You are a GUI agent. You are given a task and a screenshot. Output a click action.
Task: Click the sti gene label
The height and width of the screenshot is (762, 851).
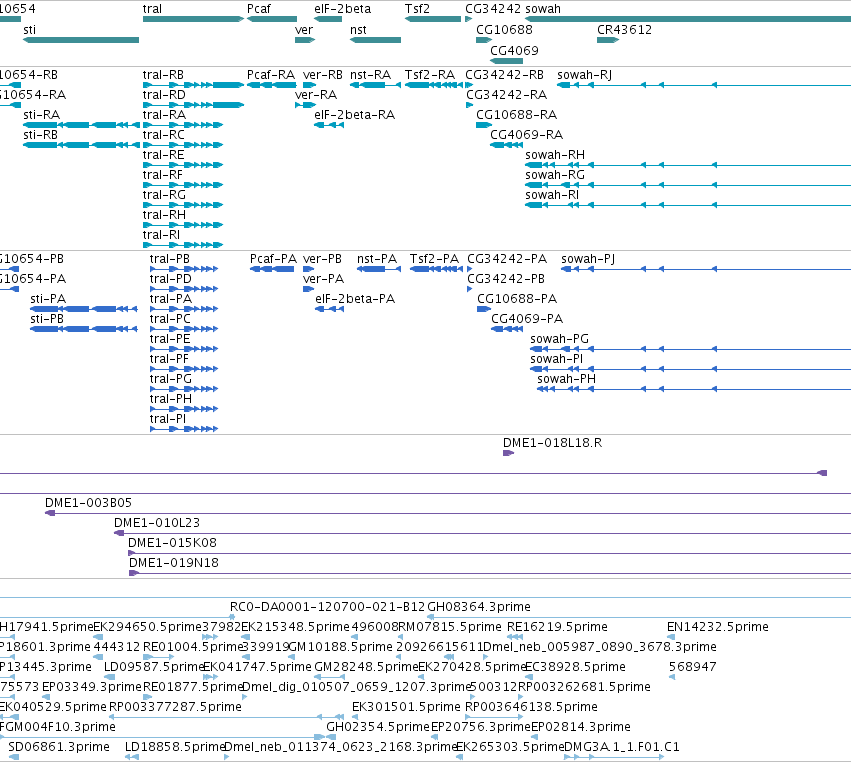coord(29,29)
